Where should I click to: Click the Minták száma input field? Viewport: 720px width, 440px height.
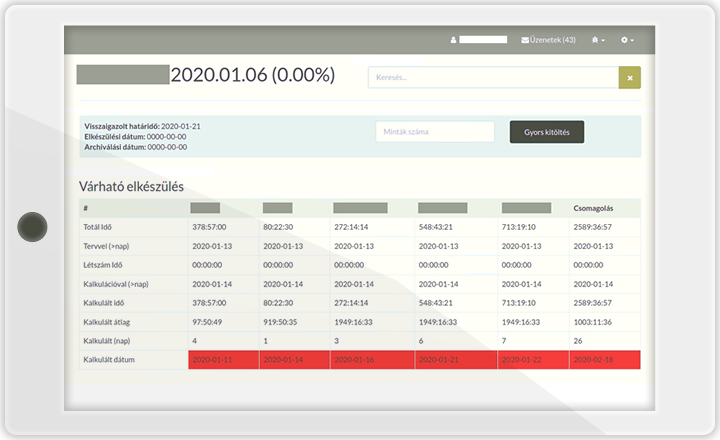[x=435, y=132]
